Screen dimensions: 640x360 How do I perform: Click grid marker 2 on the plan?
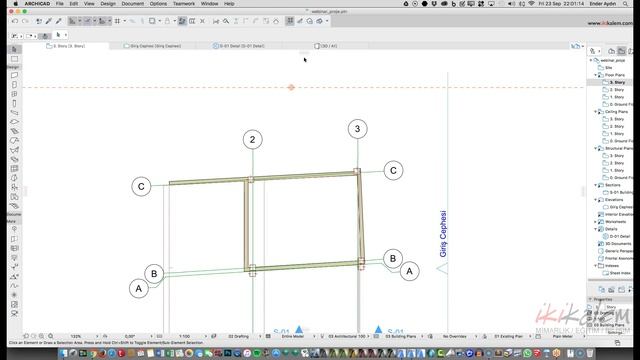point(252,140)
